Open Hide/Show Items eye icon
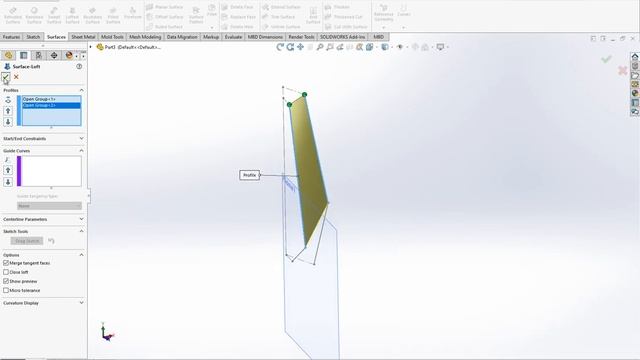 (400, 47)
